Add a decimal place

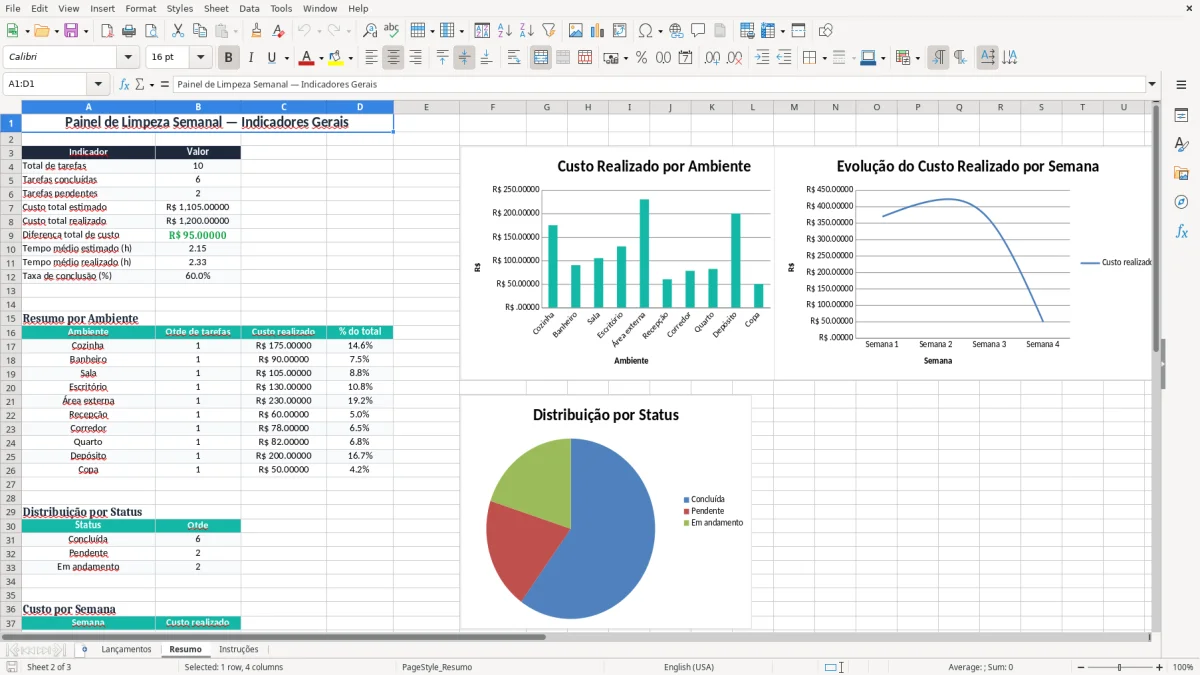(x=712, y=58)
